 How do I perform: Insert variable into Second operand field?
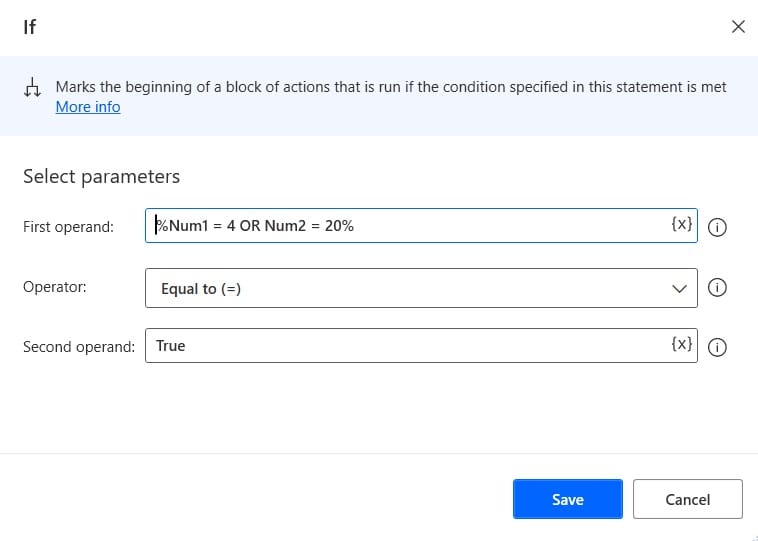point(682,344)
